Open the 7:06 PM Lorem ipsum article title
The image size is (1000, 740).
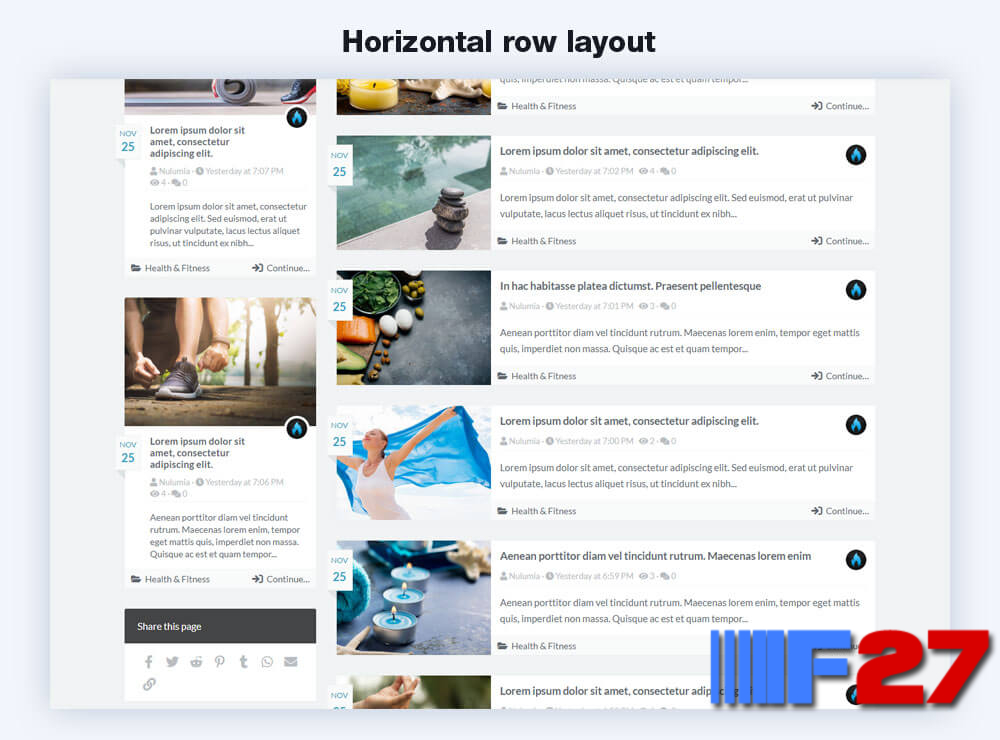click(197, 453)
